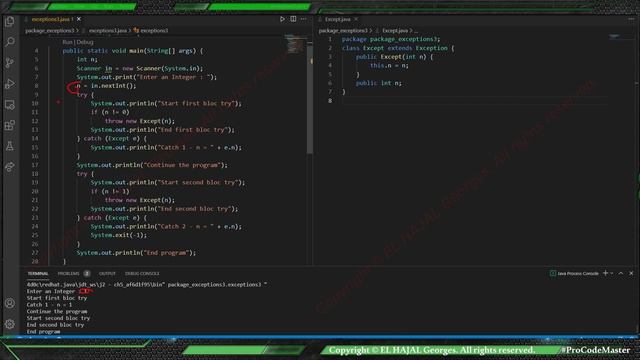
Task: Click terminal line 'End second bloc try'
Action: coord(56,325)
